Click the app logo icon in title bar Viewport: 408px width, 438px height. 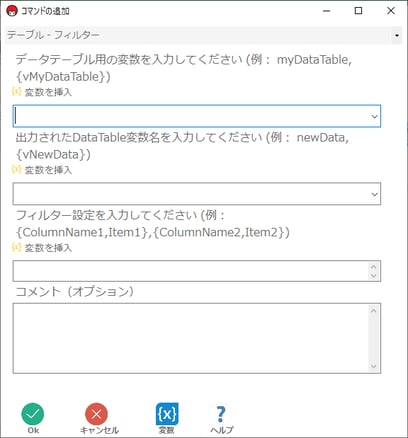click(x=12, y=11)
